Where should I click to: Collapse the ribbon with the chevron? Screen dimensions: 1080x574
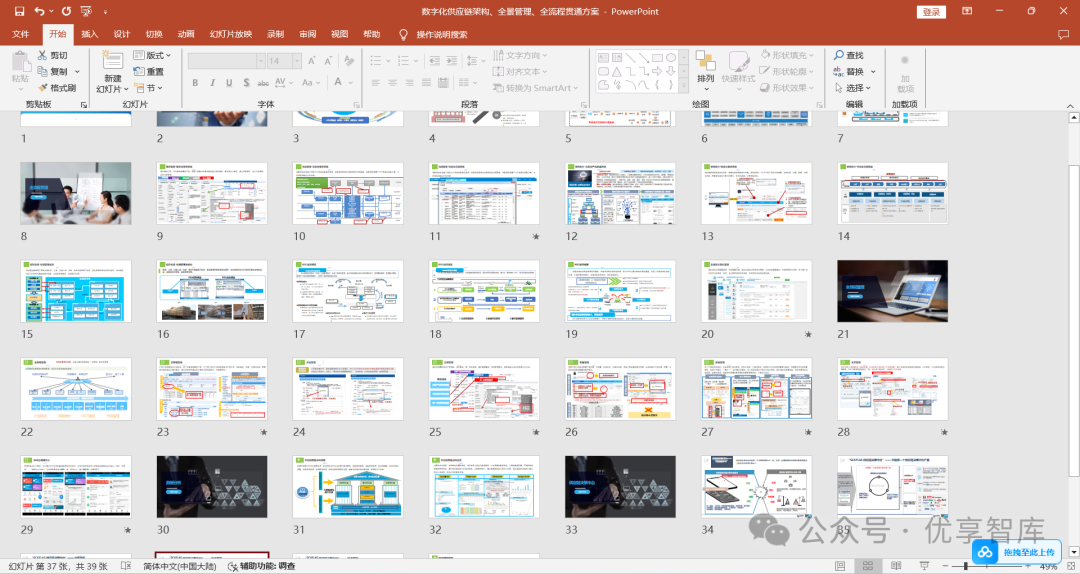pos(1070,105)
